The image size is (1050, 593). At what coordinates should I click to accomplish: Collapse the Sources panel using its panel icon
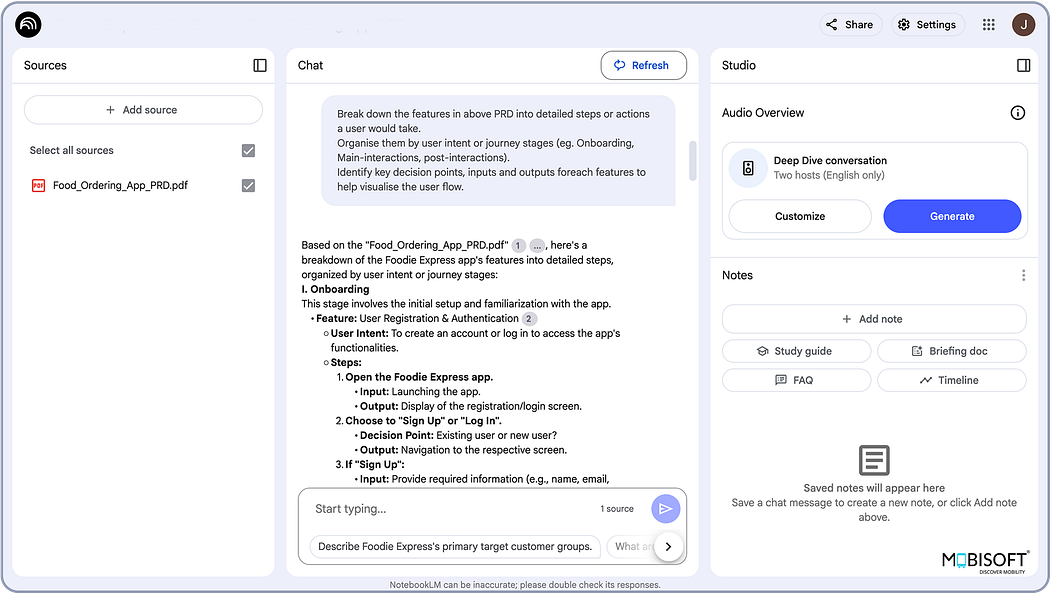pyautogui.click(x=260, y=65)
